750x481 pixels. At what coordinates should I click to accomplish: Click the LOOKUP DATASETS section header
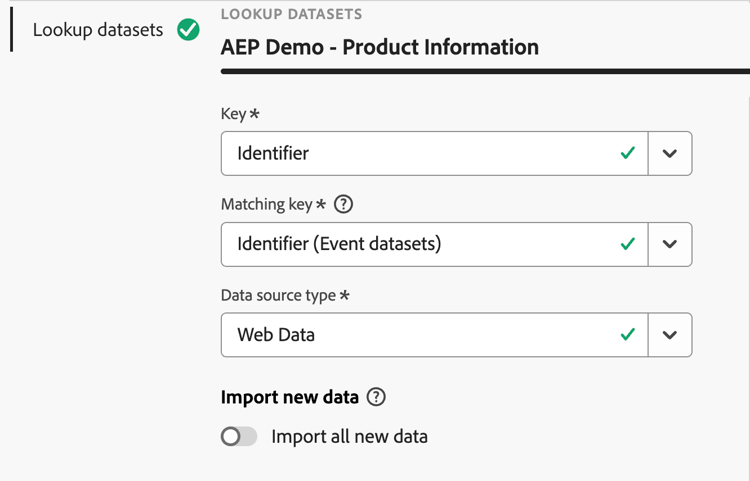coord(291,15)
